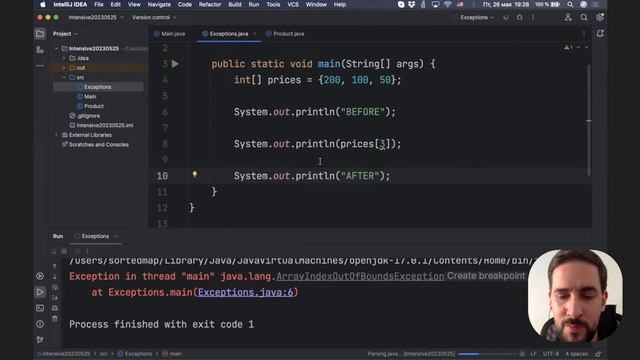Switch to Product.java editor tab
This screenshot has height=360, width=640.
(x=285, y=34)
